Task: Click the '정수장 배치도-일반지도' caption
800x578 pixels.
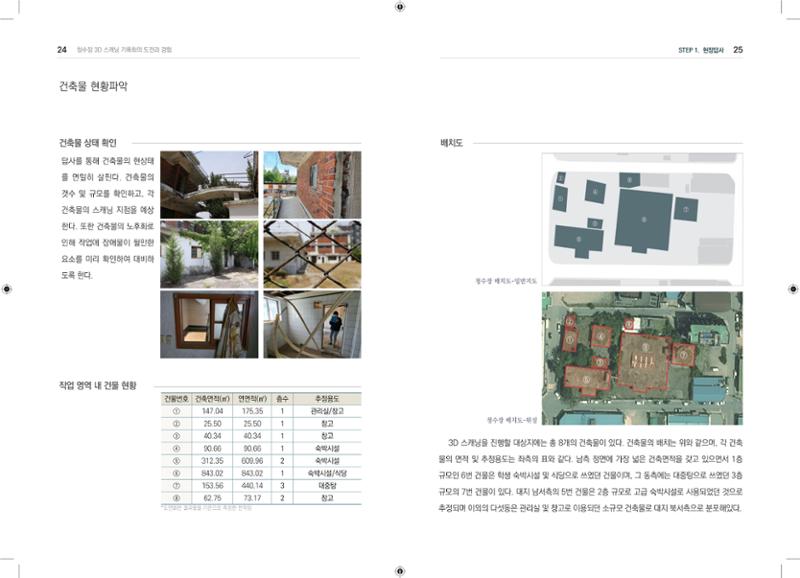Action: [x=506, y=281]
